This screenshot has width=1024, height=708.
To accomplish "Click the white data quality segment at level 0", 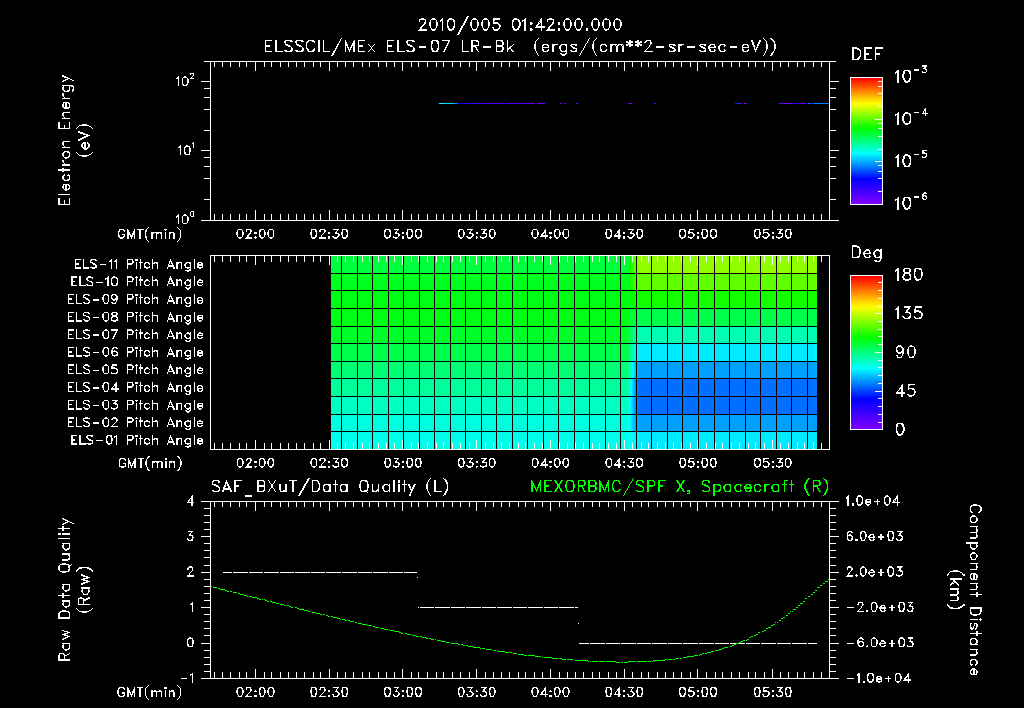I will point(698,643).
